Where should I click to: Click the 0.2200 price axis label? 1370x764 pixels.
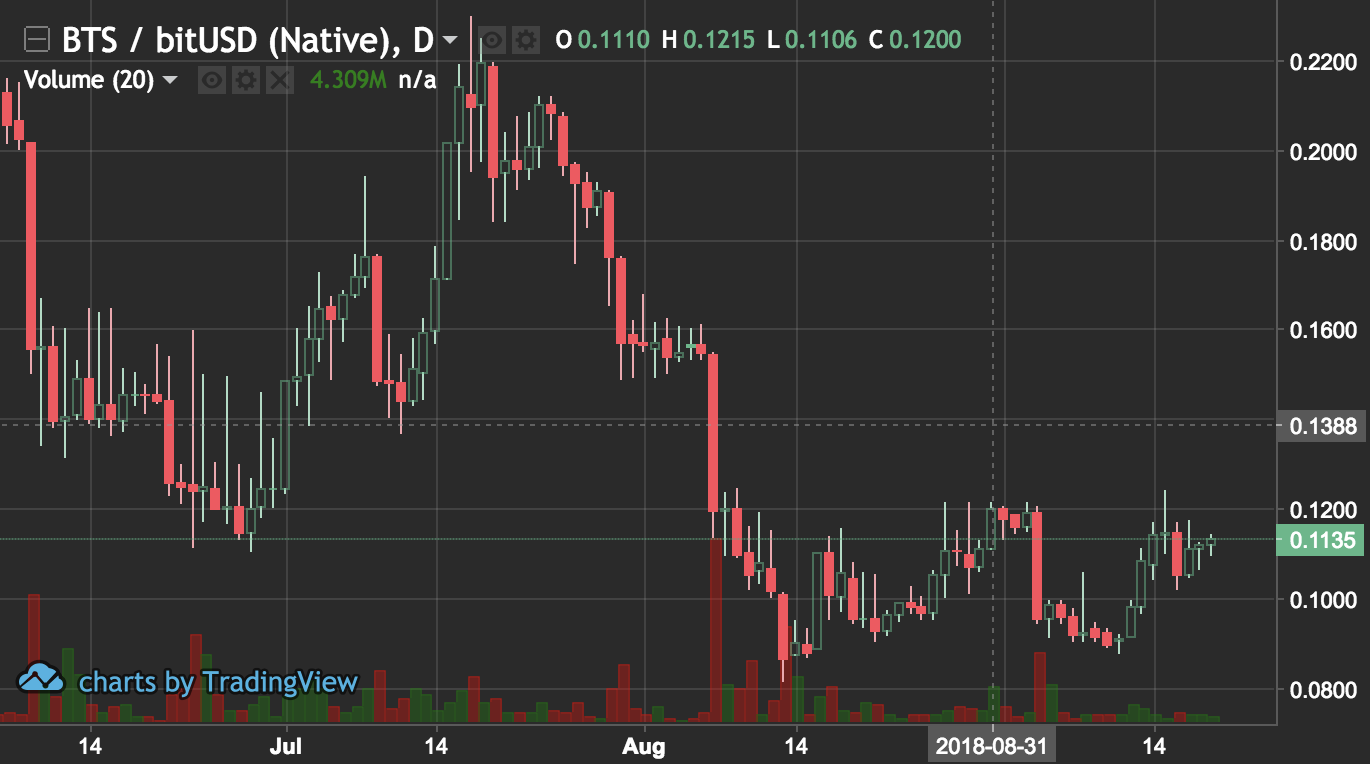point(1323,62)
